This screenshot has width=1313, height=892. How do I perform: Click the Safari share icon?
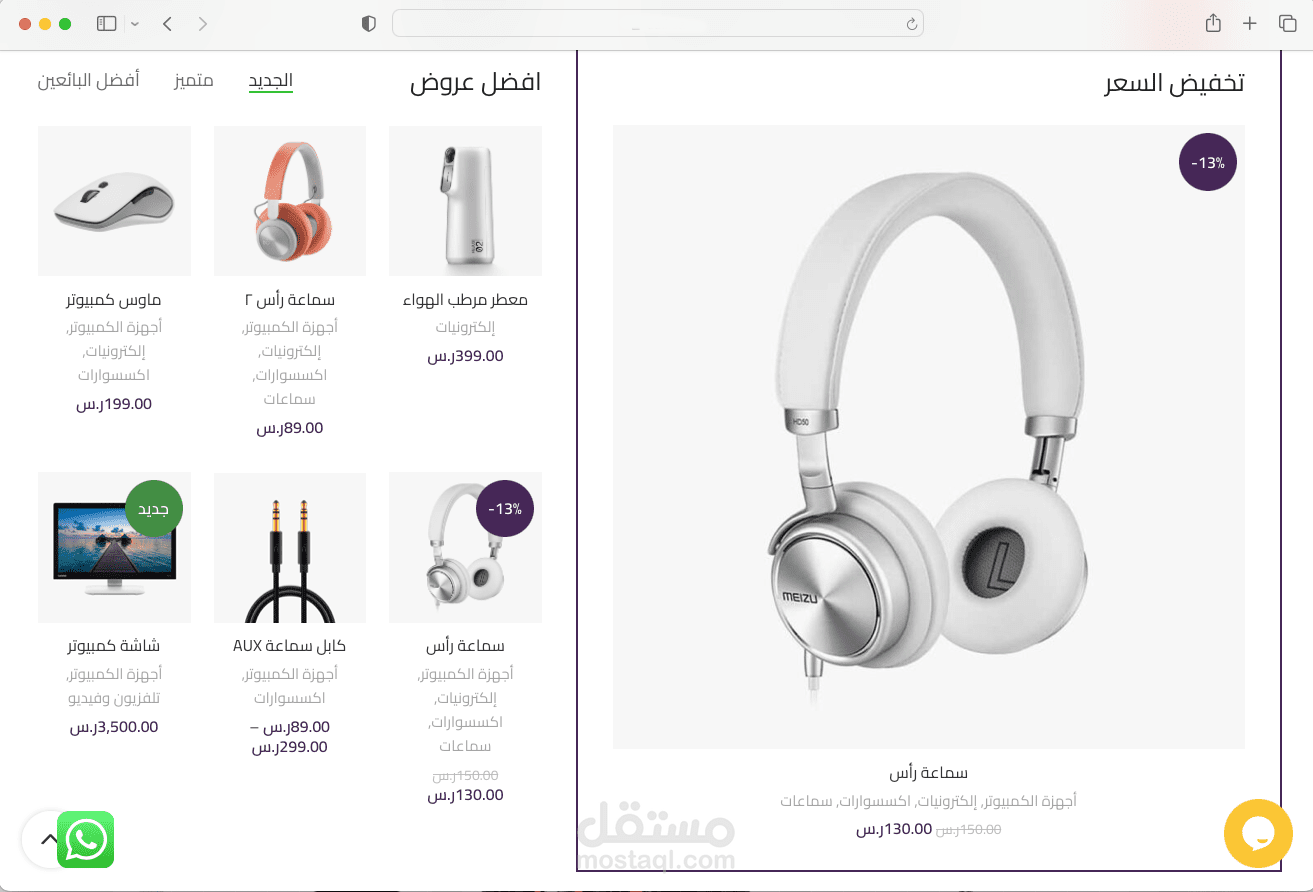[x=1213, y=23]
